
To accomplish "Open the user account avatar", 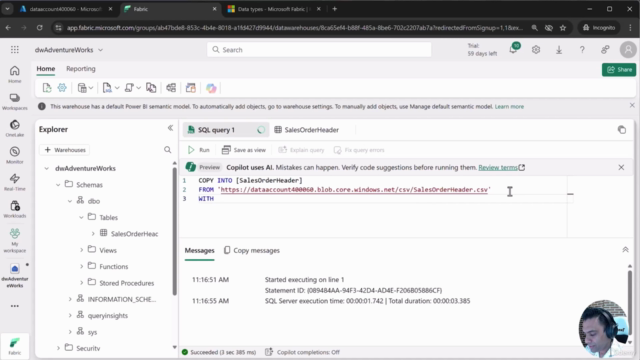I will point(628,50).
